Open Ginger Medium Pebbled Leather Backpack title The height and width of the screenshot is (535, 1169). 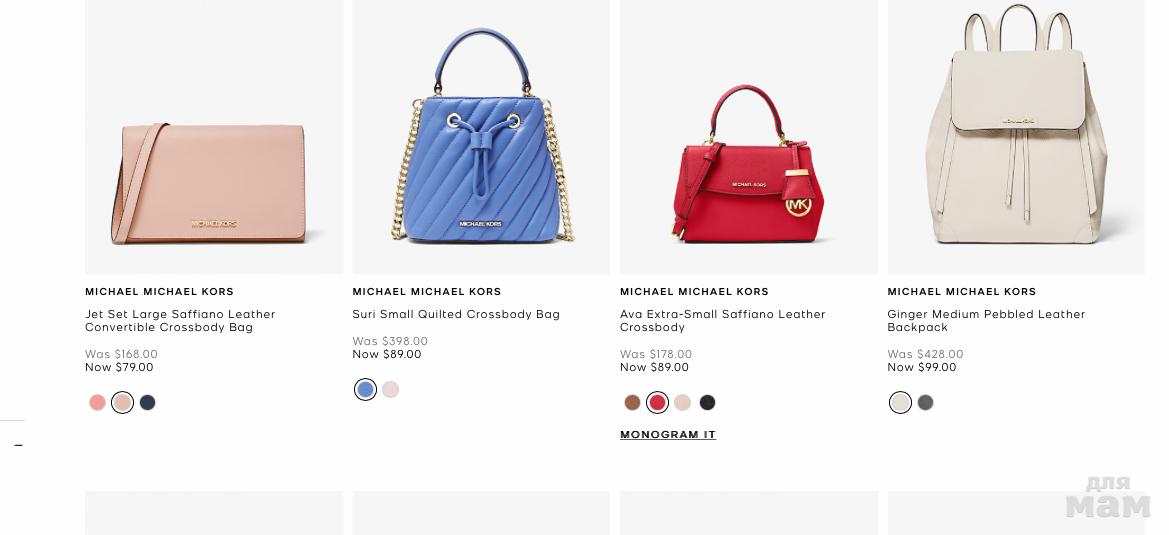(x=986, y=320)
